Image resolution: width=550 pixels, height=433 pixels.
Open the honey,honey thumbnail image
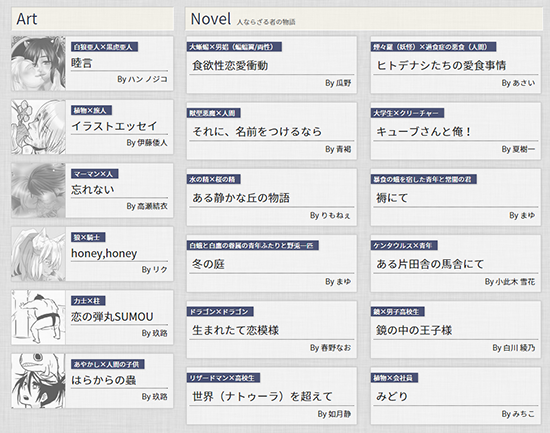38,254
